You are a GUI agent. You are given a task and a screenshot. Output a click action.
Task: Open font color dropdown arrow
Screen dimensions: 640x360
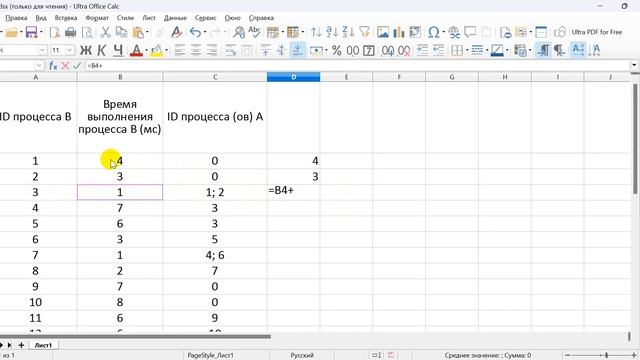(146, 51)
